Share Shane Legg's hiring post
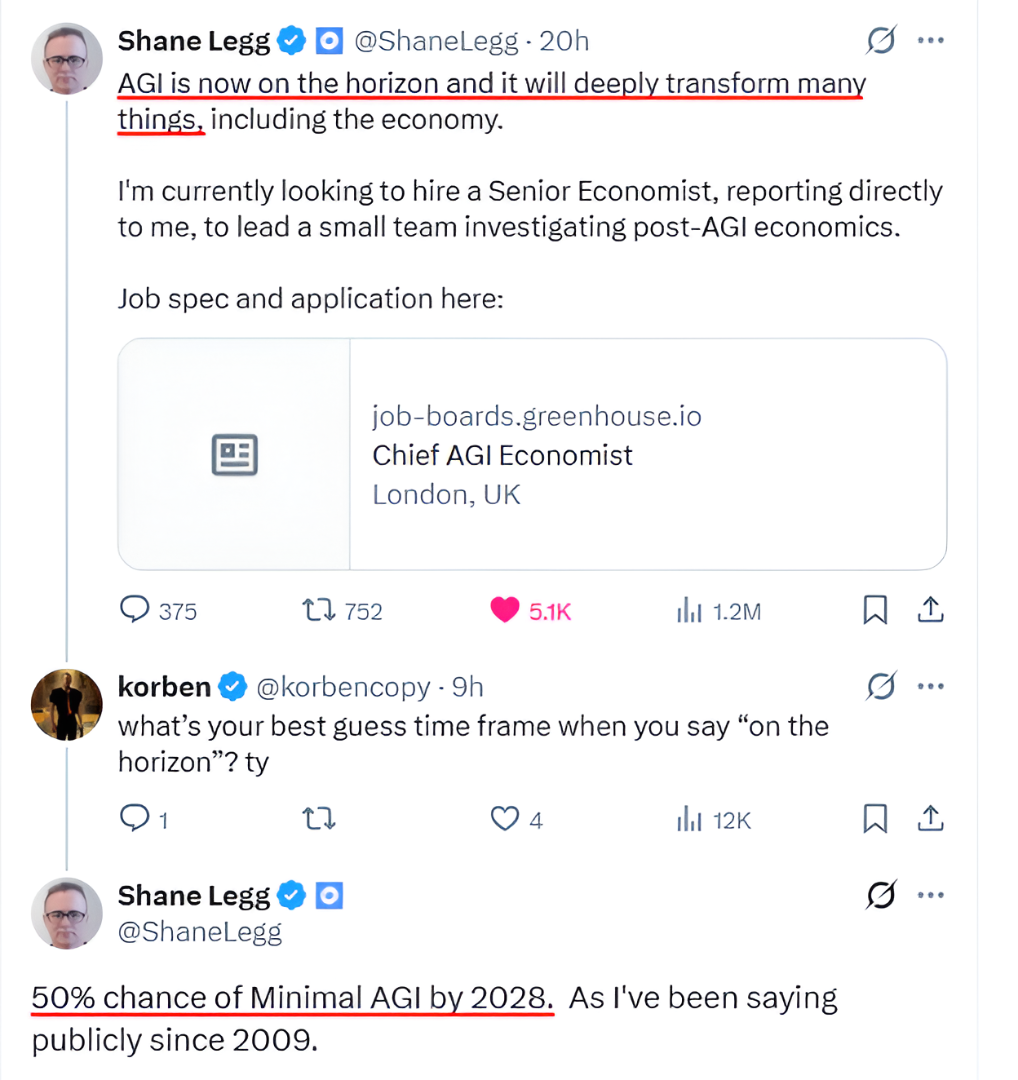The width and height of the screenshot is (1018, 1080). (x=930, y=609)
